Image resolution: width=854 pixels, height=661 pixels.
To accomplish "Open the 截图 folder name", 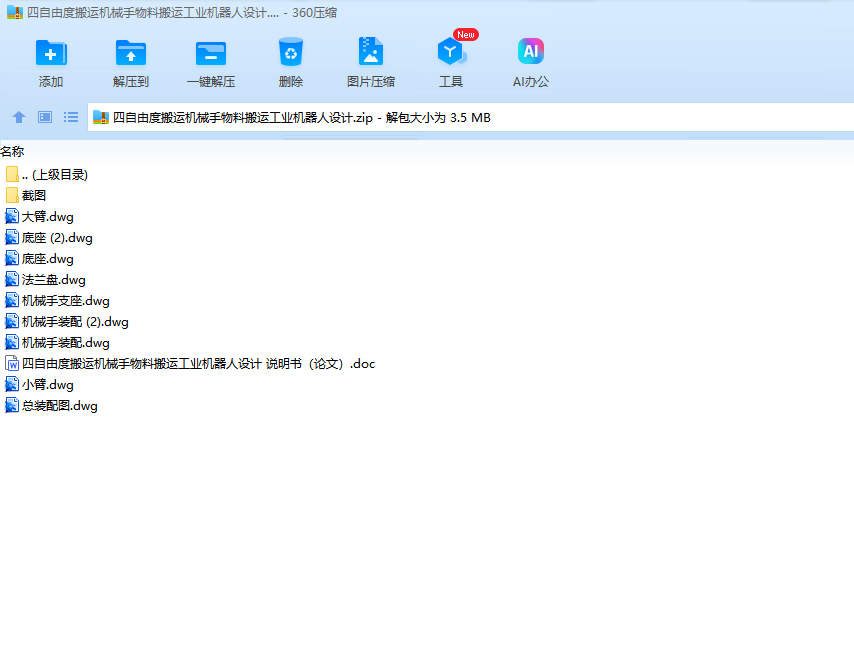I will point(34,195).
